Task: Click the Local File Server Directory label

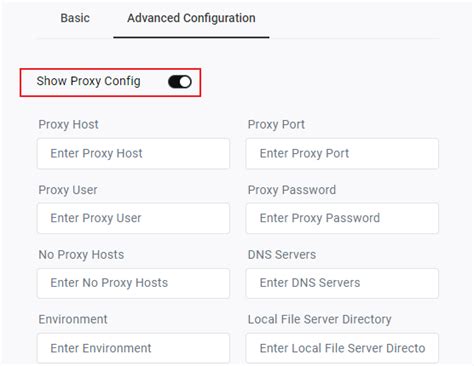Action: point(319,319)
